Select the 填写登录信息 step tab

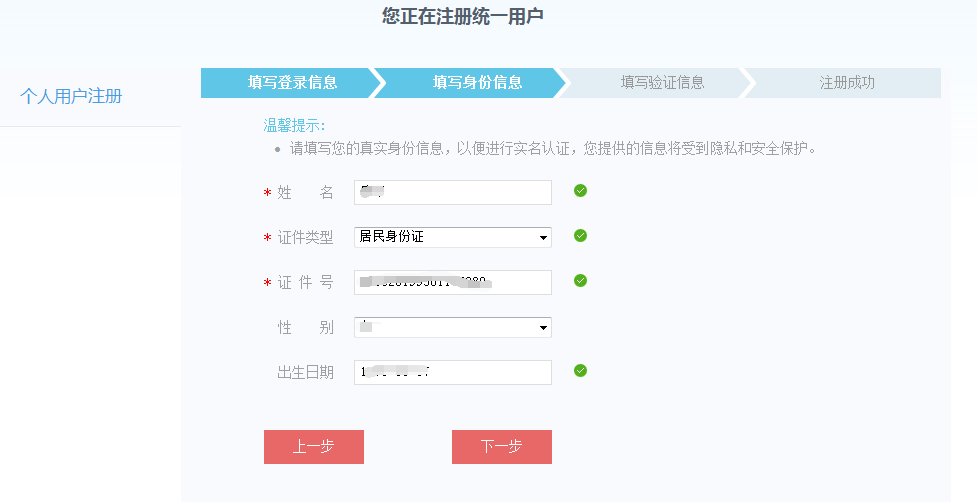[292, 83]
